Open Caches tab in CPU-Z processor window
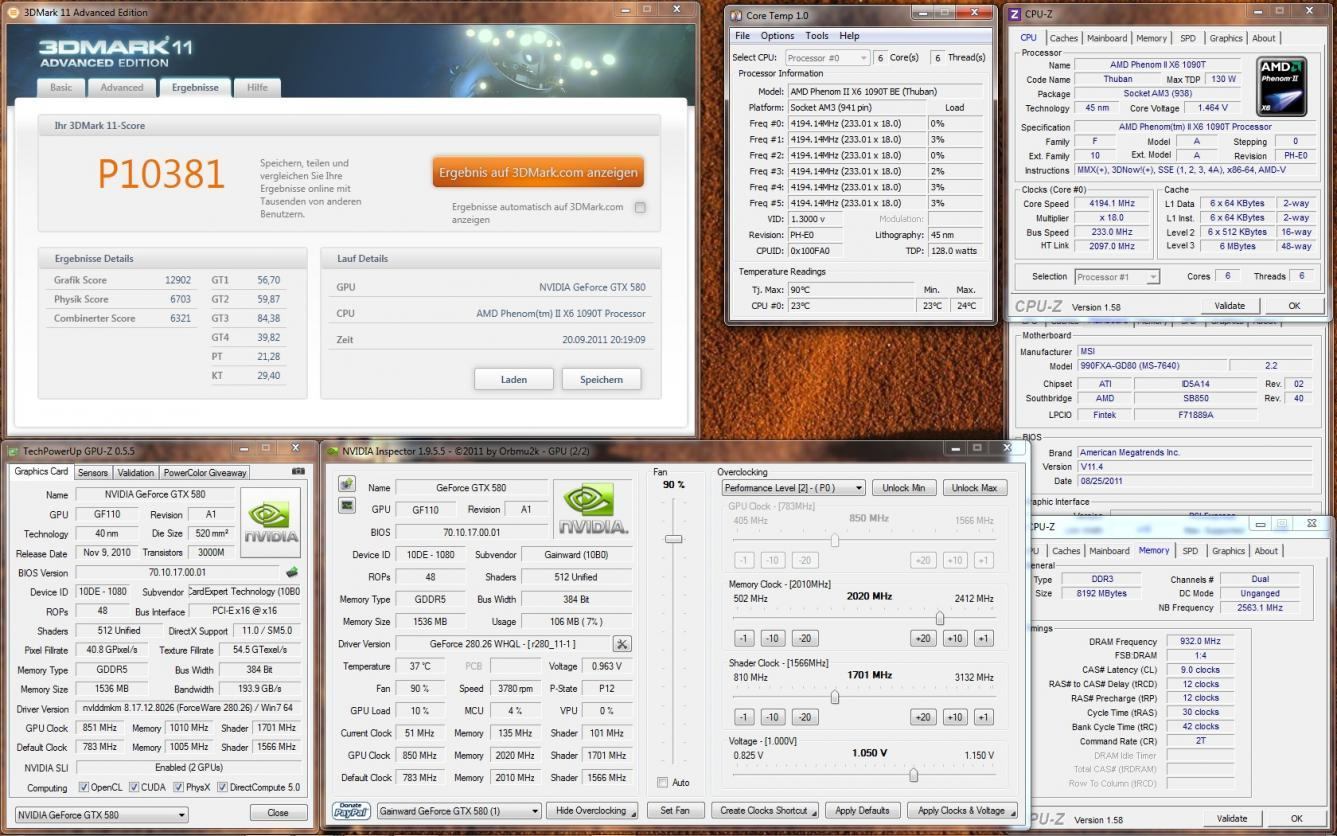Viewport: 1337px width, 836px height. click(1064, 38)
